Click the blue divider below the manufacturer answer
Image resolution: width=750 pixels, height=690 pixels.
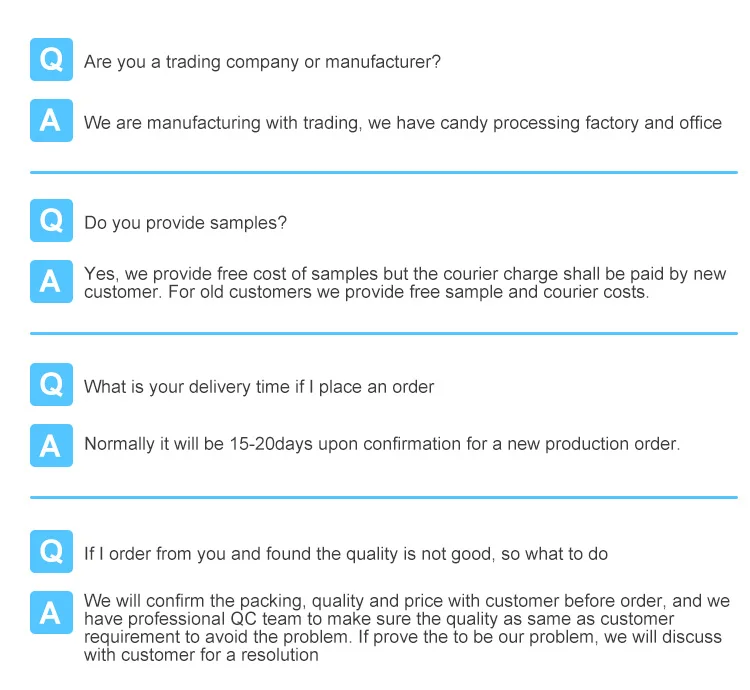384,172
